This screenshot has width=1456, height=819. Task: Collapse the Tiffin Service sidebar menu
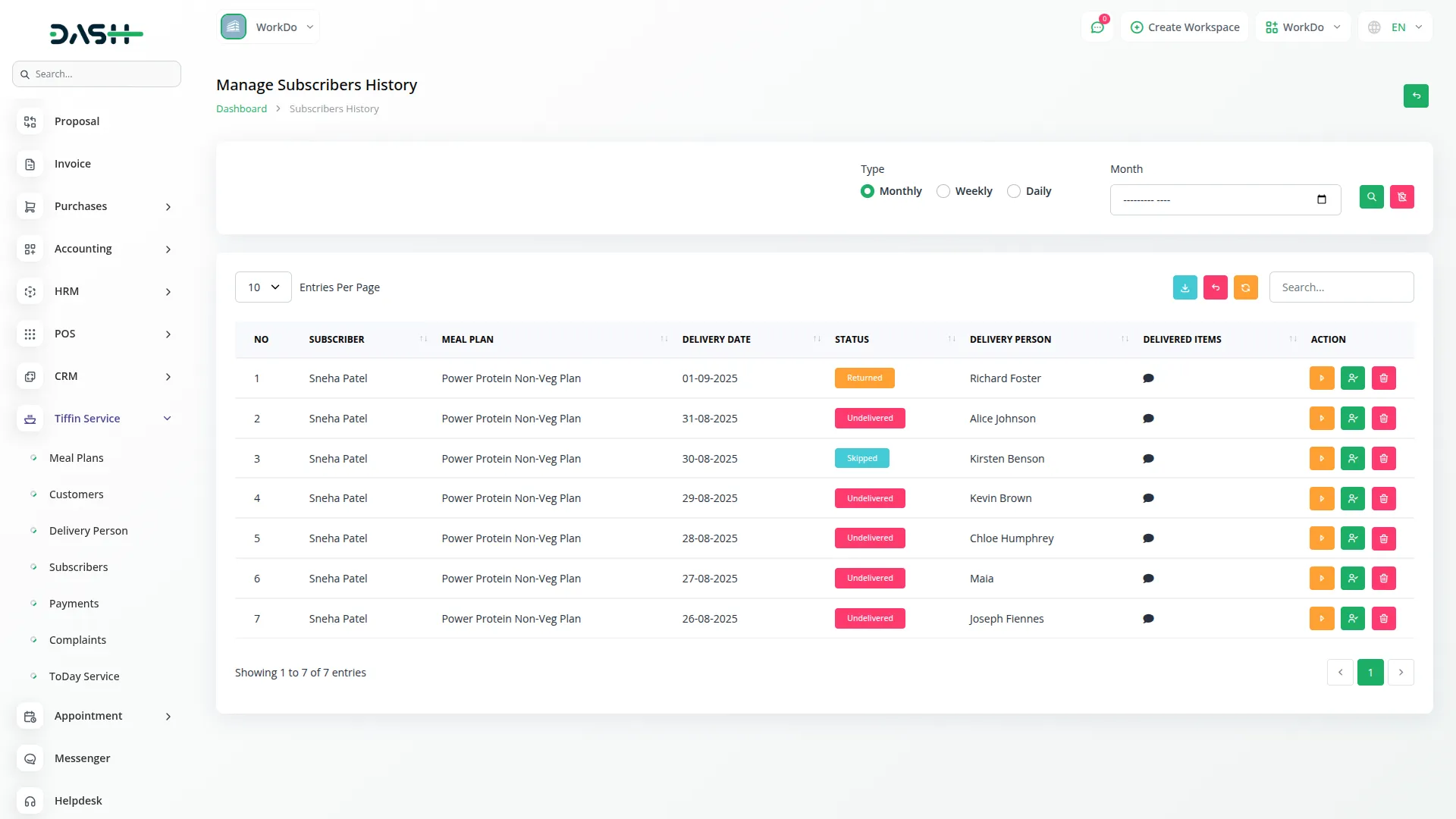coord(95,419)
